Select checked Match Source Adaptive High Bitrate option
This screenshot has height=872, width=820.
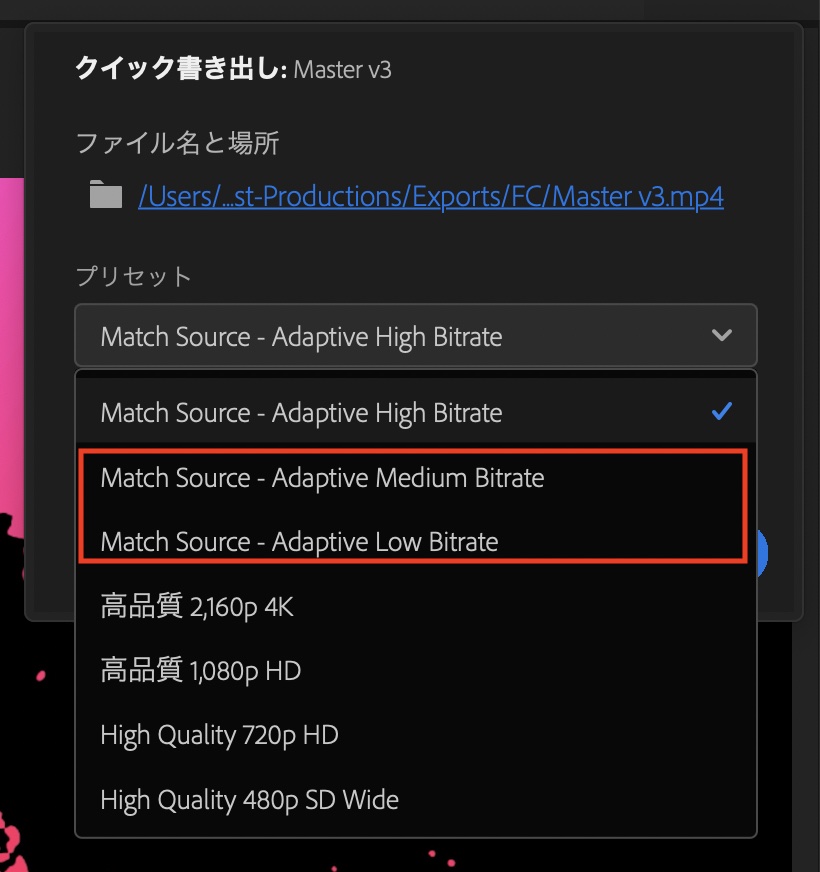tap(416, 412)
